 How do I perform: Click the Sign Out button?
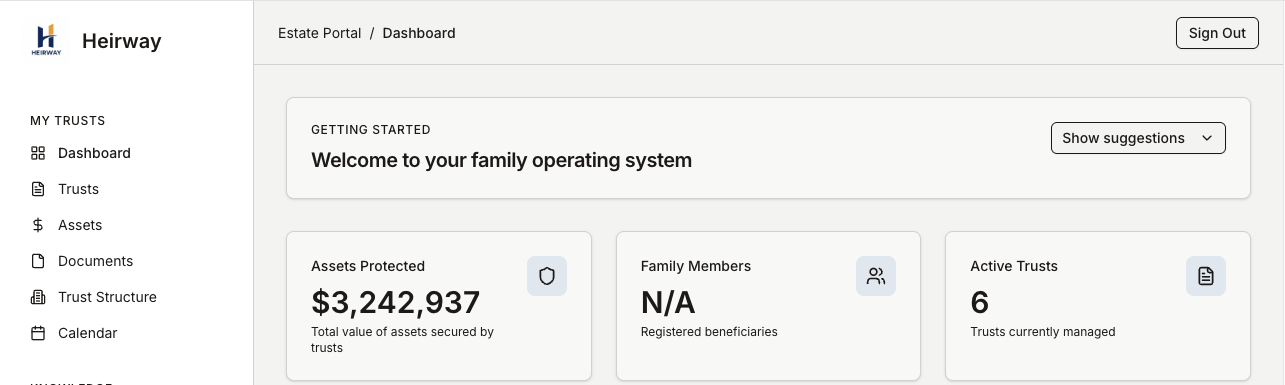pos(1217,33)
